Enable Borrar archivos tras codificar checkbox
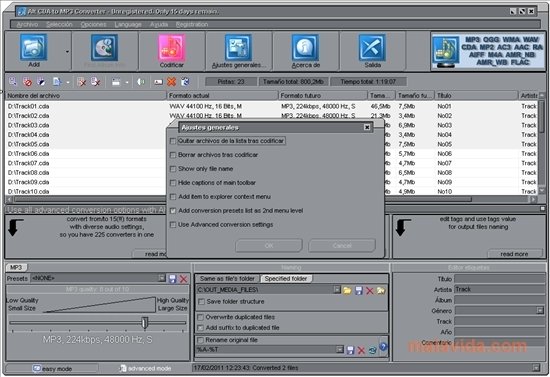The height and width of the screenshot is (377, 550). click(x=173, y=155)
